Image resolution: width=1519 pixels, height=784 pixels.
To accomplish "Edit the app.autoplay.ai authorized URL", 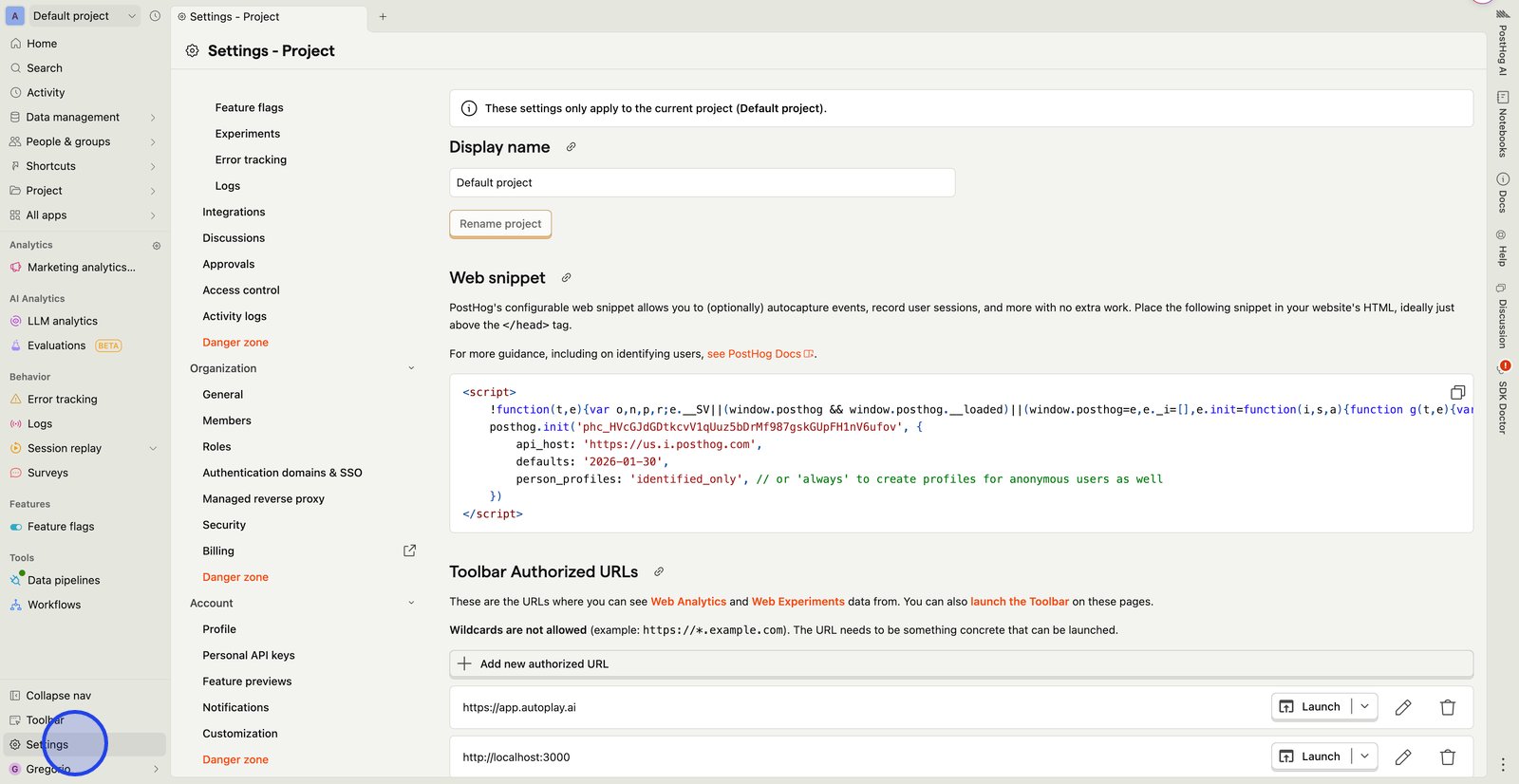I will click(1403, 707).
